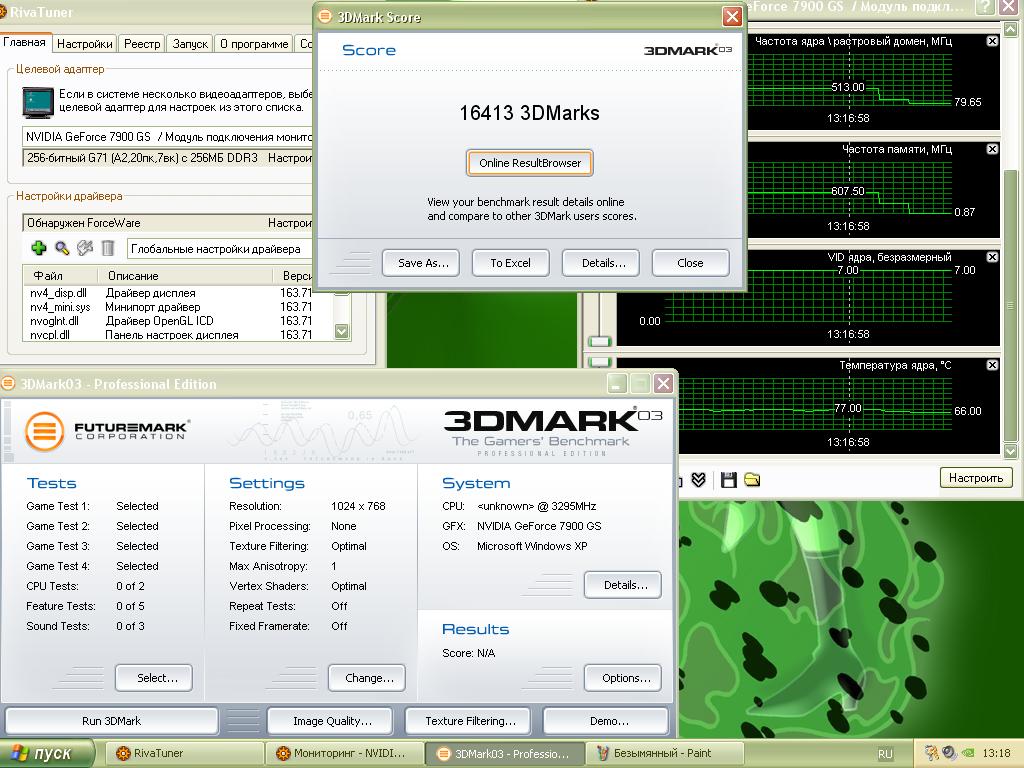Click the Demo... button in 3DMark03
This screenshot has height=768, width=1024.
click(606, 721)
